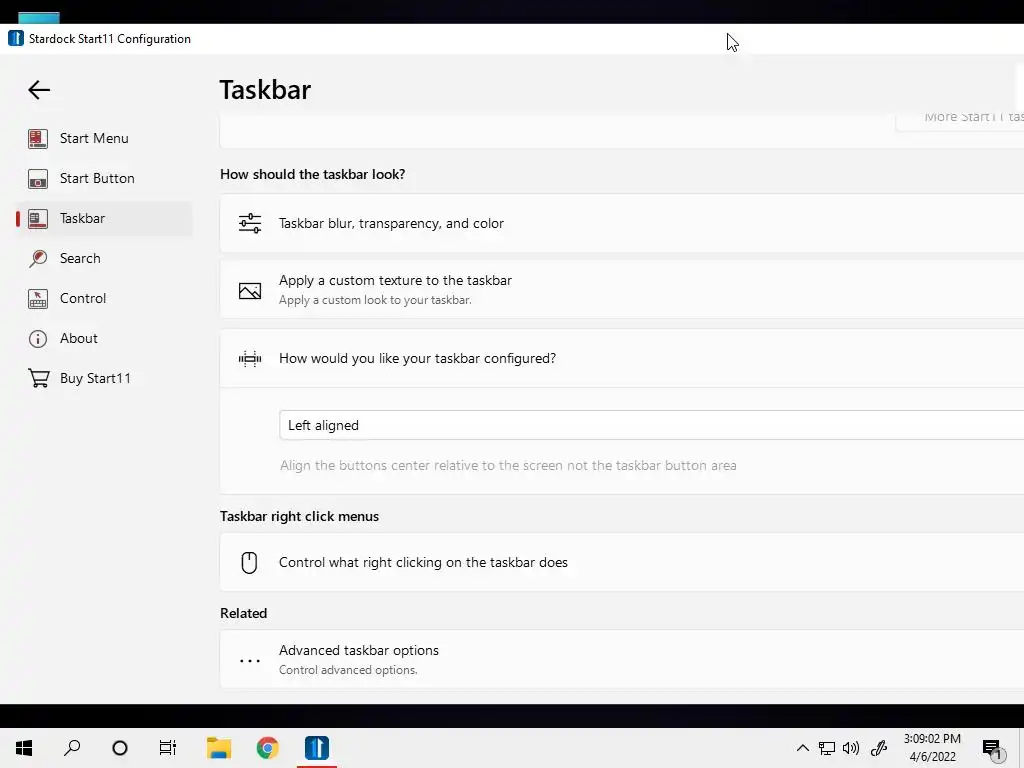Open Task View on the taskbar
This screenshot has height=768, width=1024.
pyautogui.click(x=168, y=748)
